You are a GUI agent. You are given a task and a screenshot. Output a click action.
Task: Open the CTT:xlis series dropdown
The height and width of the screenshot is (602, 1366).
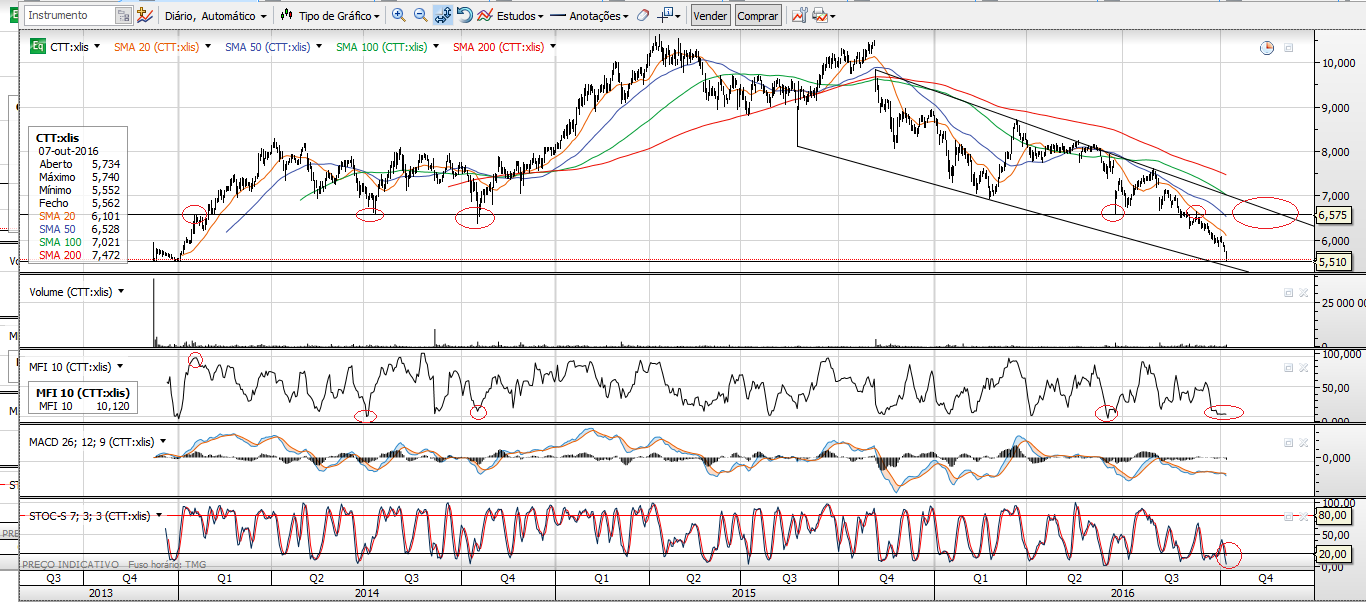pyautogui.click(x=98, y=47)
